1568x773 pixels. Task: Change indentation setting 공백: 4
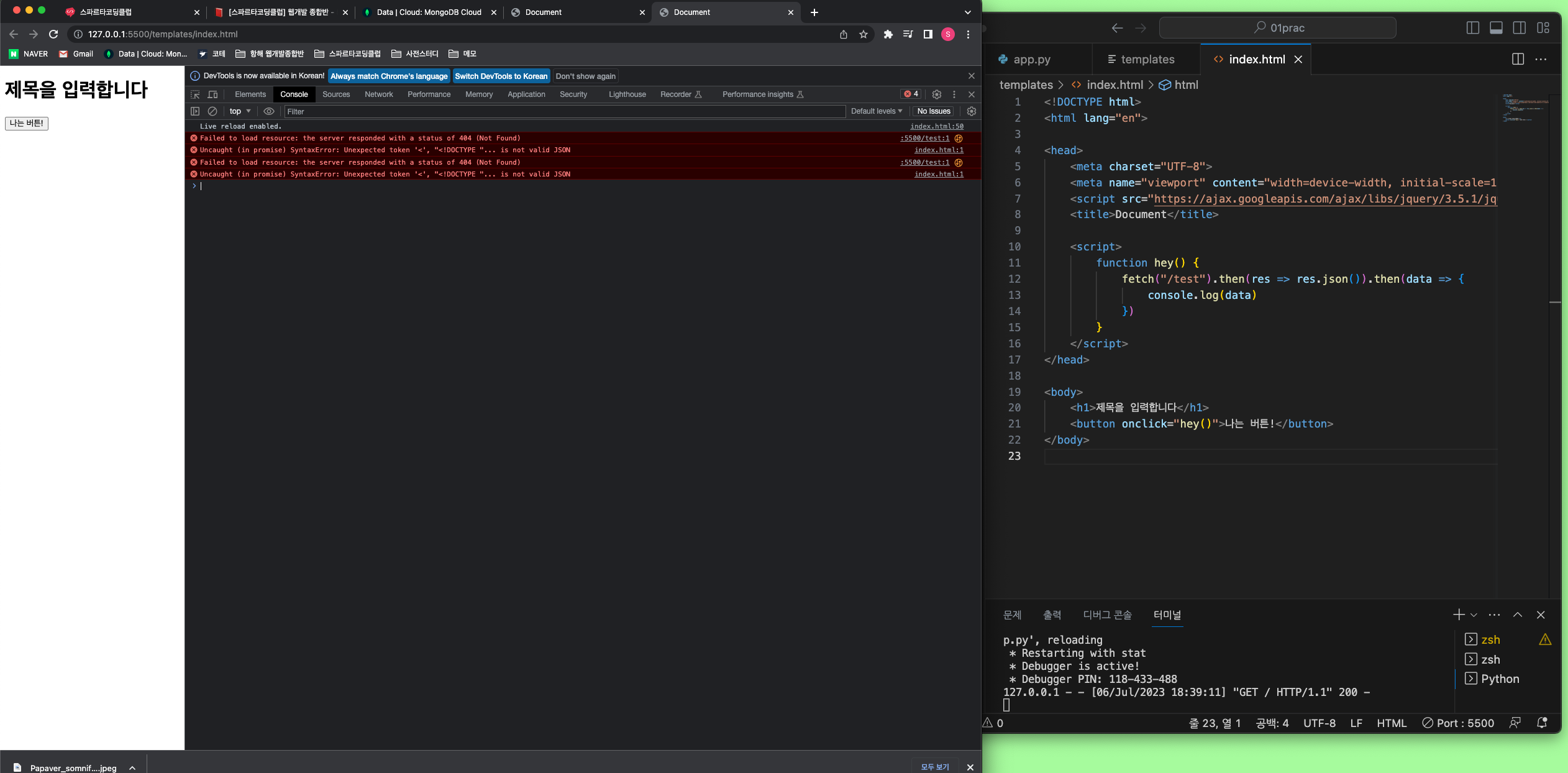coord(1272,723)
